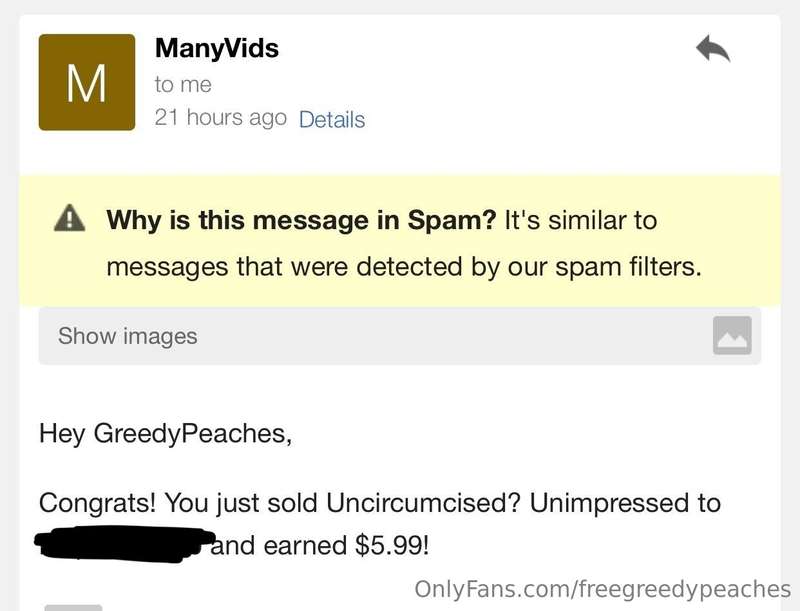
Task: Click the Show images label
Action: click(x=128, y=336)
